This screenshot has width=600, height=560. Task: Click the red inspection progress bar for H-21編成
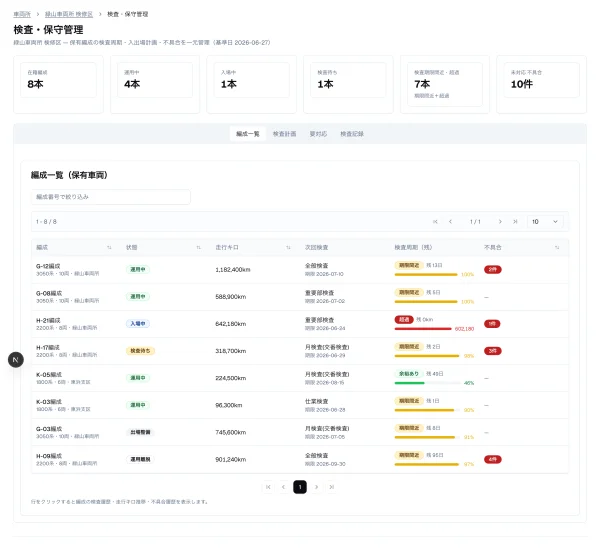tap(423, 329)
